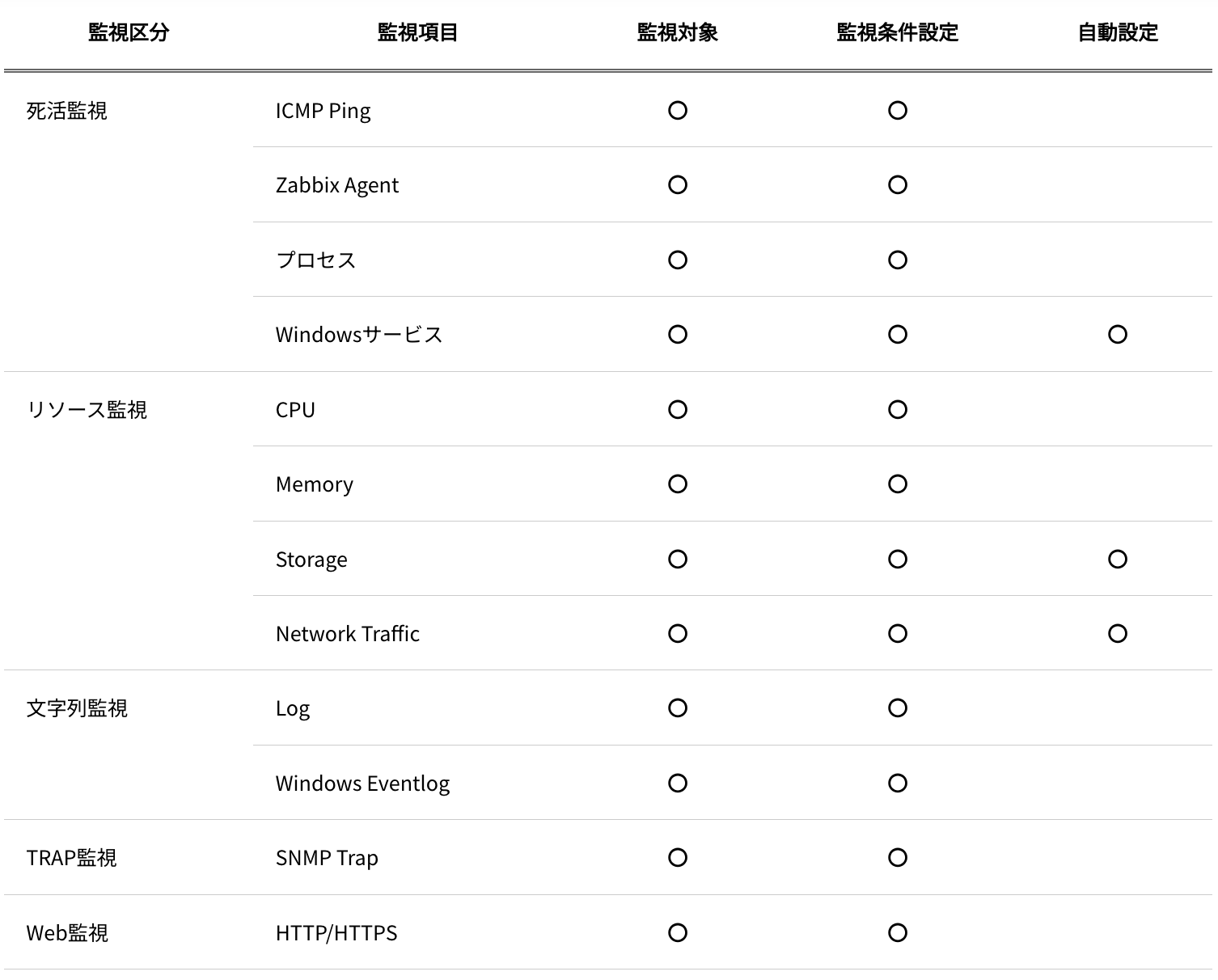Click the ICMP Ping item
The height and width of the screenshot is (980, 1218).
click(x=323, y=111)
